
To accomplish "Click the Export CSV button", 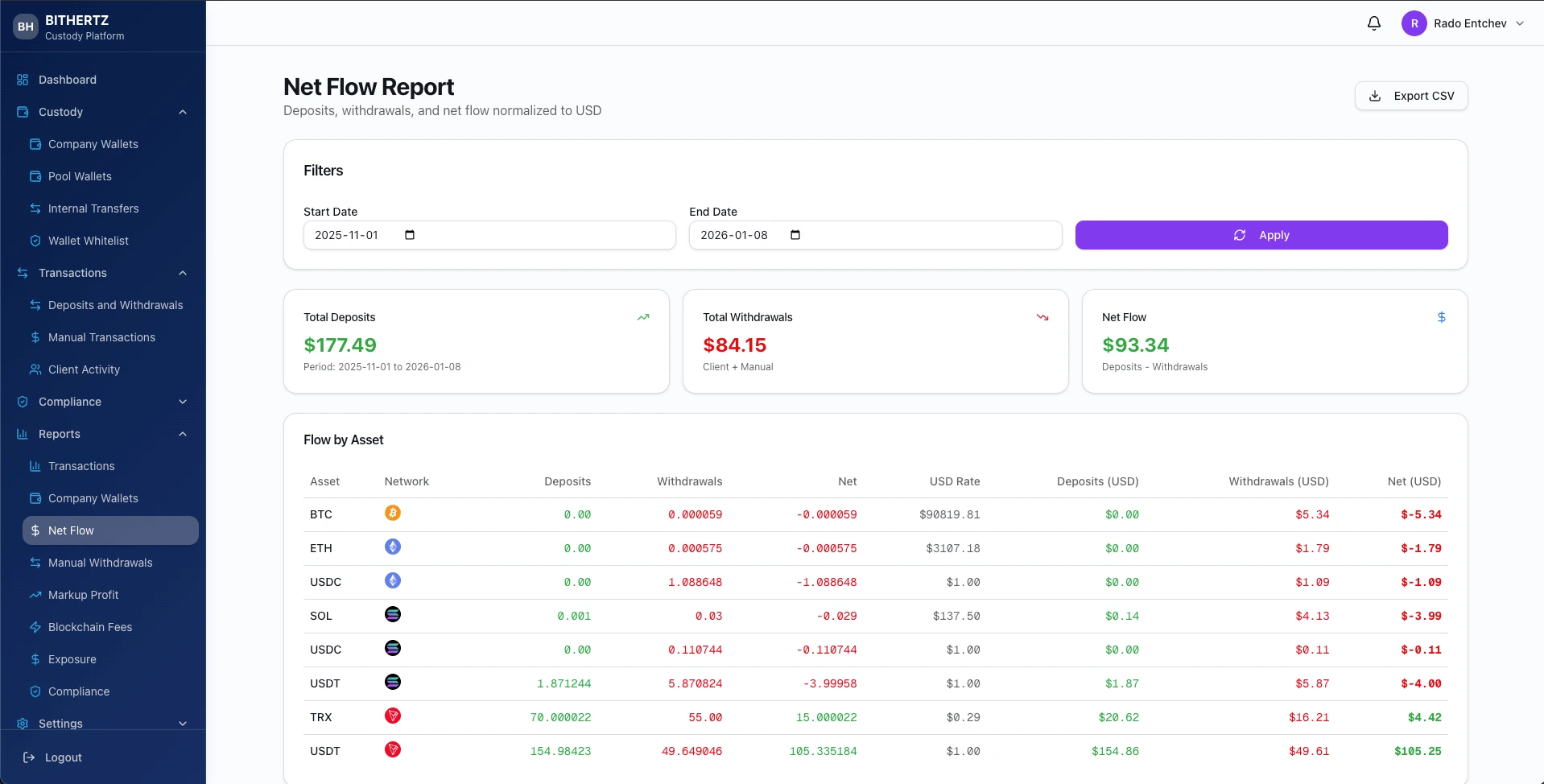I will (x=1410, y=96).
